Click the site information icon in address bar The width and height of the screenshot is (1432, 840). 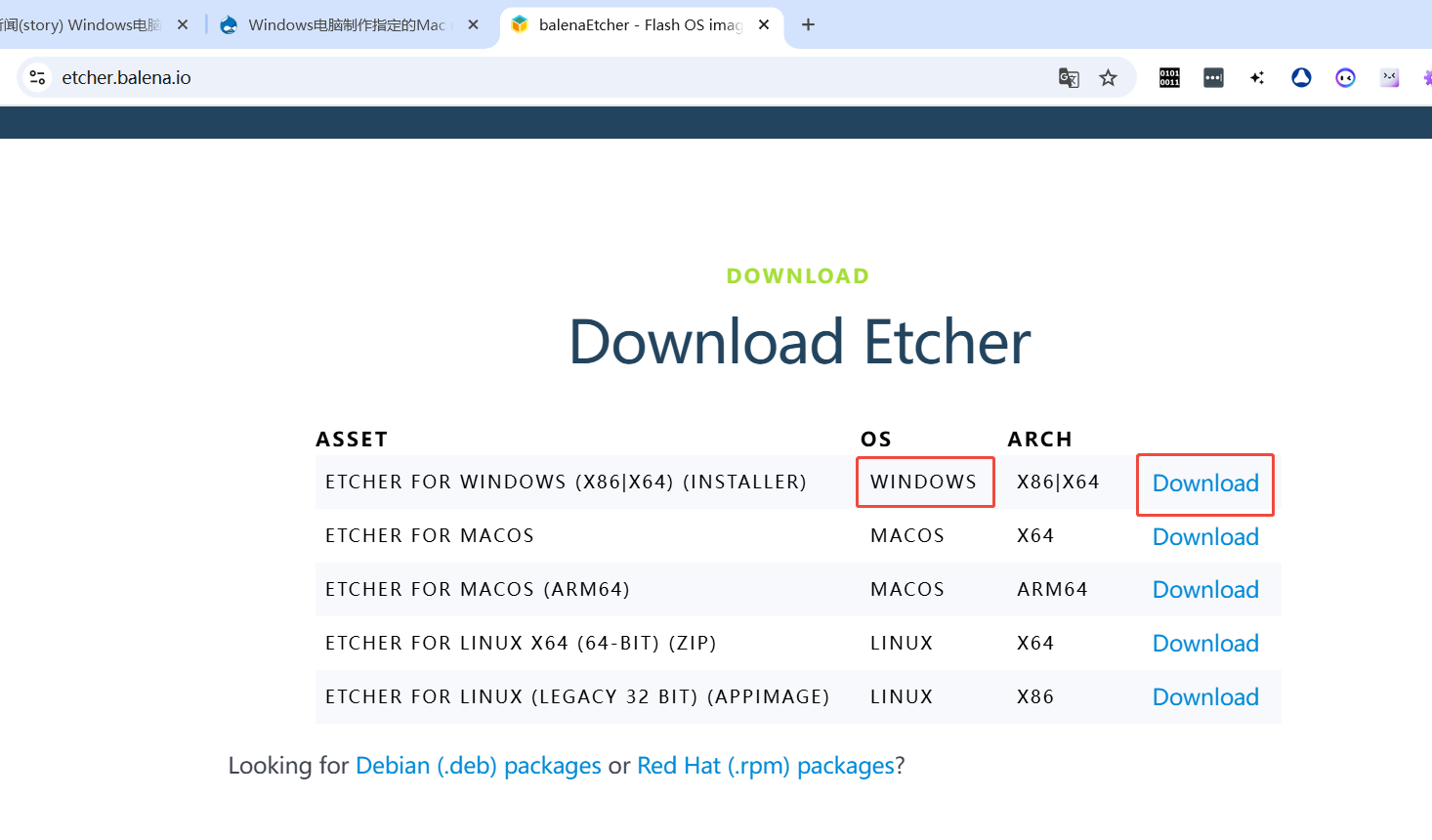pos(37,77)
